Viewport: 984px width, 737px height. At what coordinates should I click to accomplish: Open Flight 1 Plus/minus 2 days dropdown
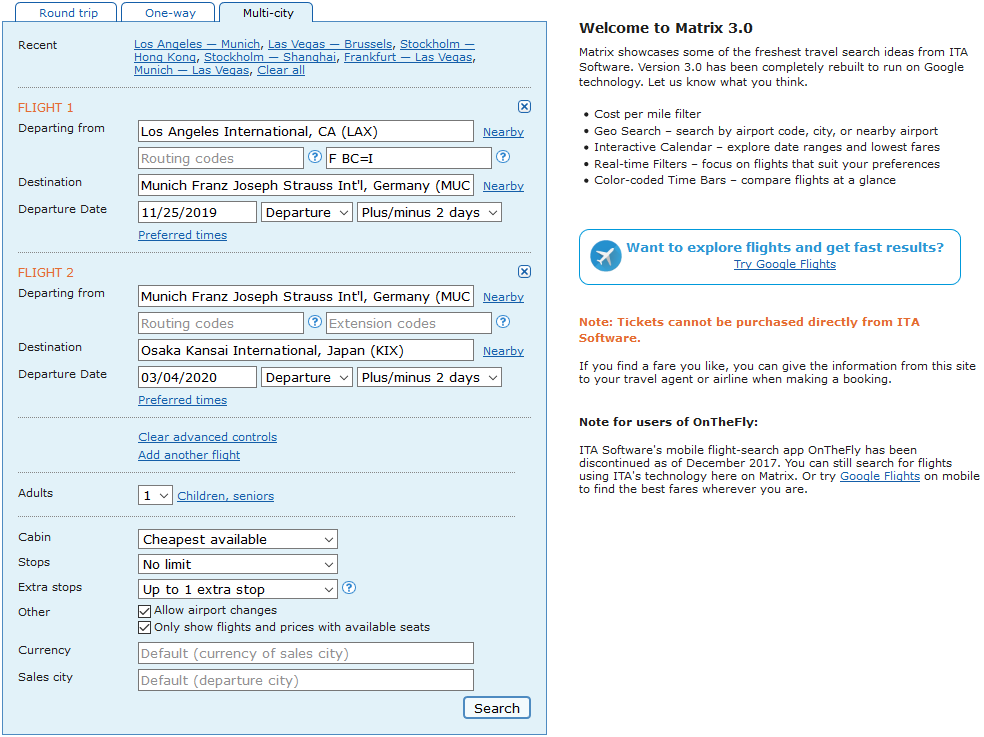429,213
